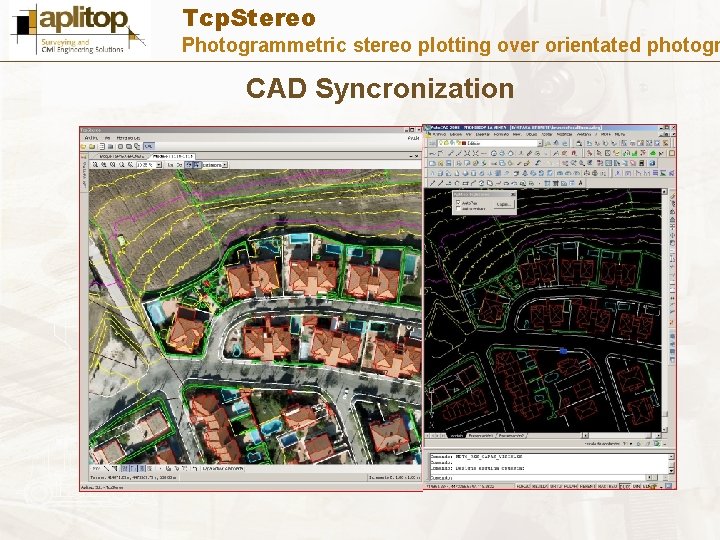Open the Insertar menu in AutoCAD
This screenshot has height=540, width=720.
(x=483, y=135)
